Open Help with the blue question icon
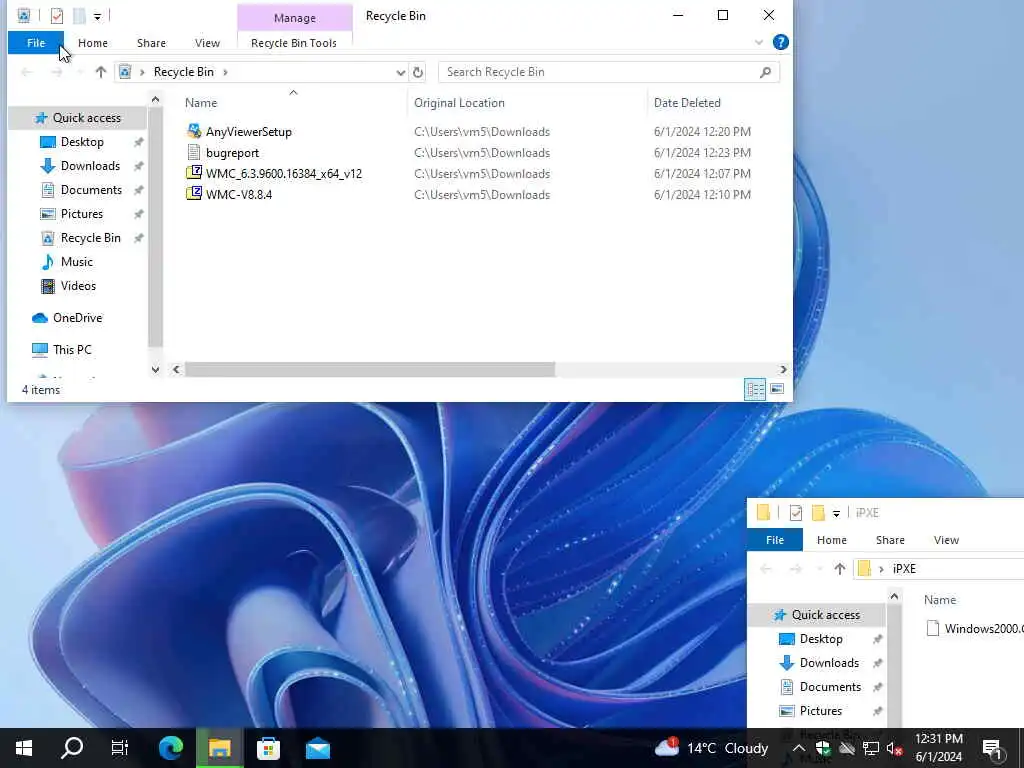 [780, 42]
